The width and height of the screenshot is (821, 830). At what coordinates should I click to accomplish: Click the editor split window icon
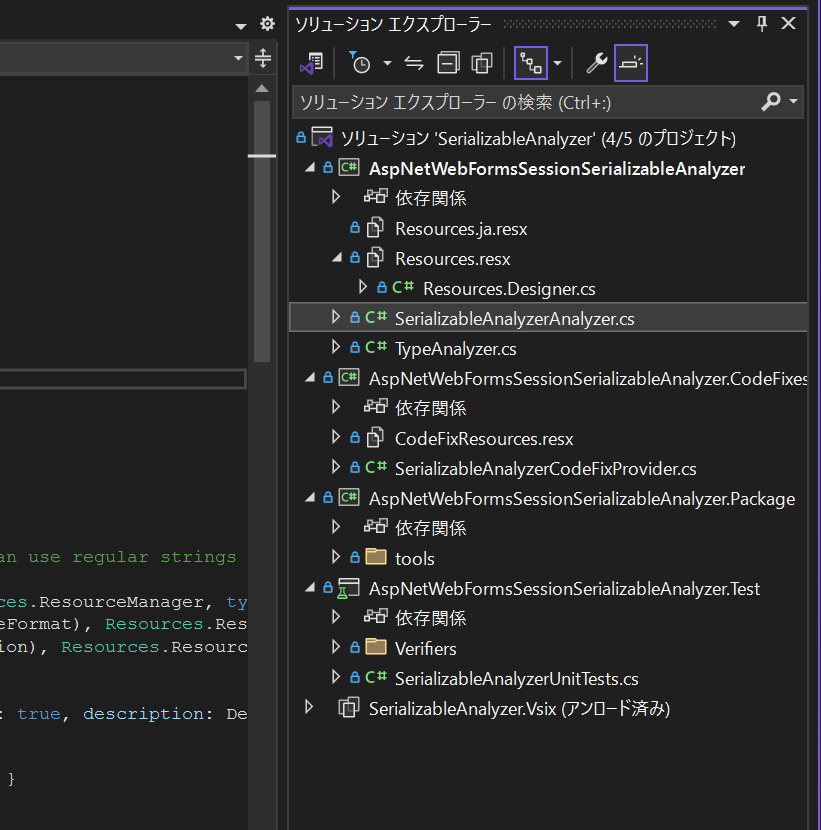click(263, 58)
